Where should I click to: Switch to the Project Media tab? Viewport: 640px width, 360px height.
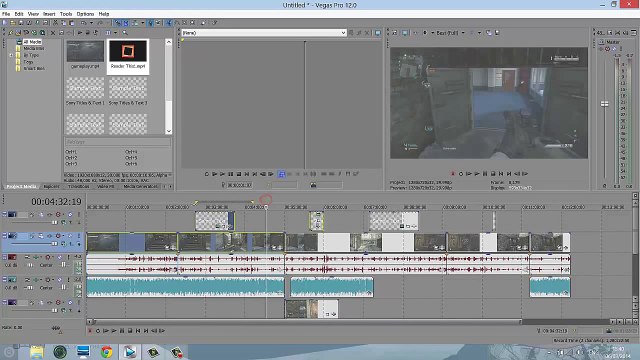click(21, 187)
